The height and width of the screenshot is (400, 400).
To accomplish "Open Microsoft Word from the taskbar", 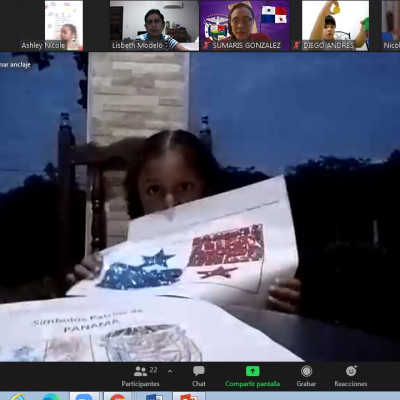I will tap(154, 396).
